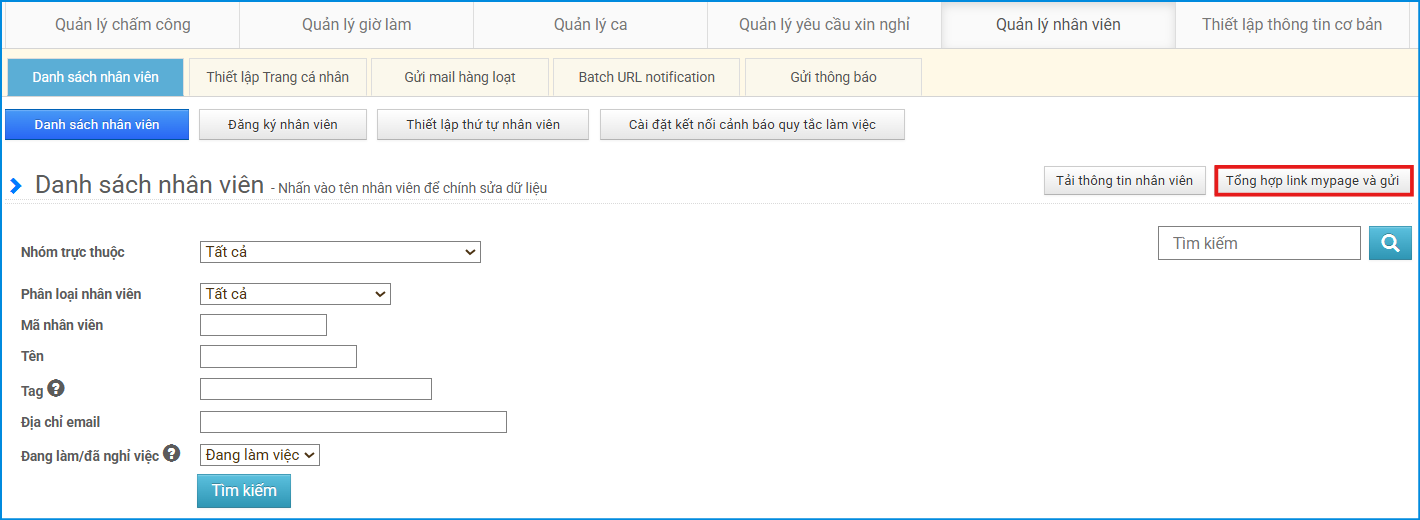
Task: Expand the Nhóm trực thuộc dropdown
Action: (340, 252)
